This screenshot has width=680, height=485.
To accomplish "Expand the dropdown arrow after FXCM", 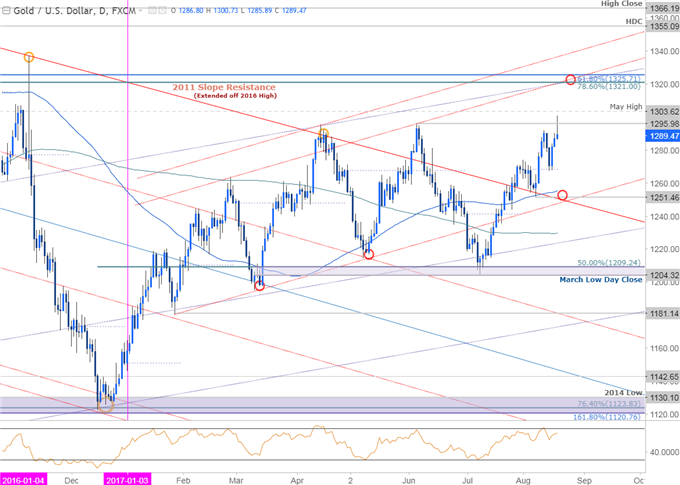I will 141,10.
